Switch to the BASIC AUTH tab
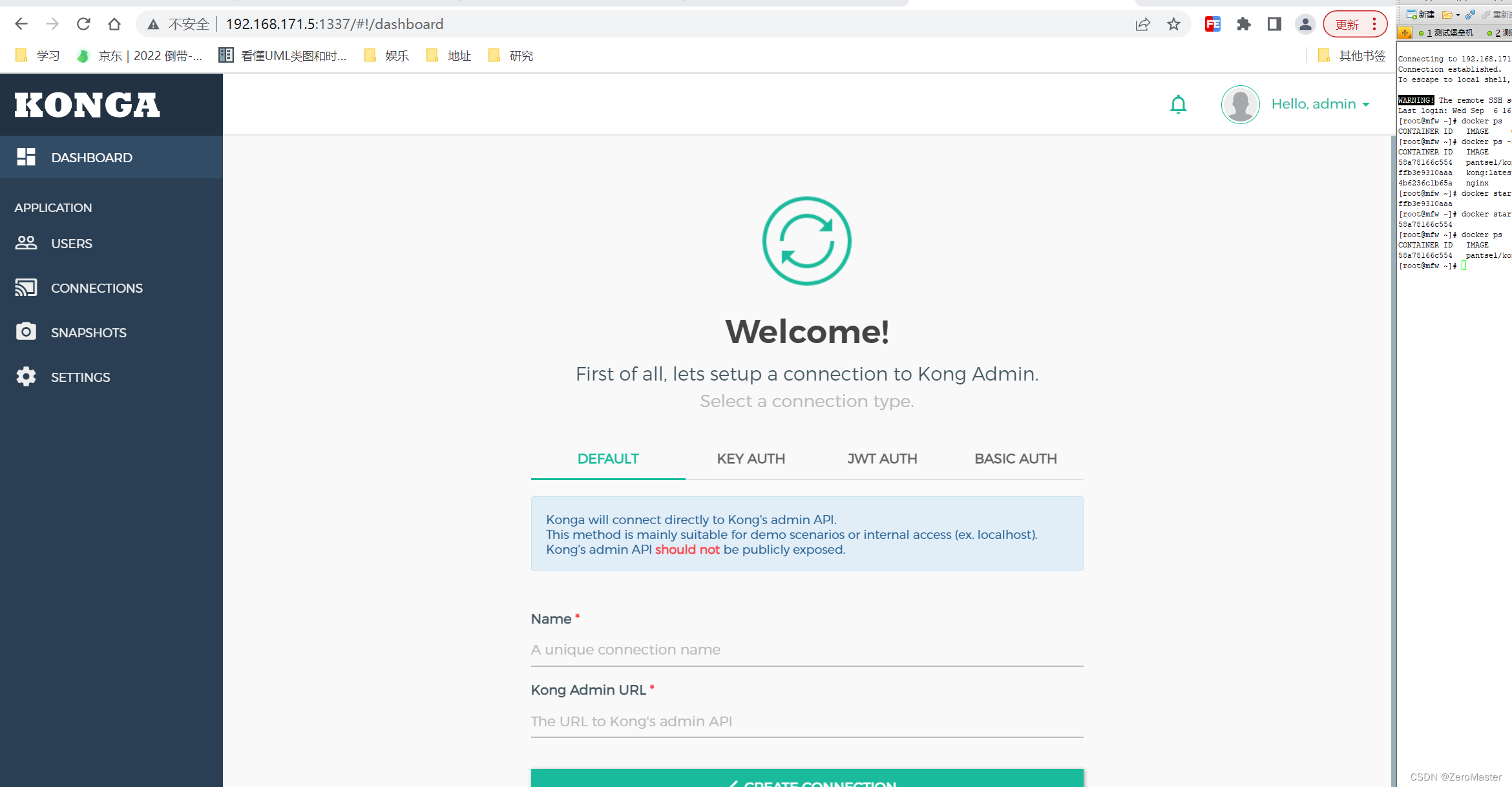 click(x=1016, y=459)
